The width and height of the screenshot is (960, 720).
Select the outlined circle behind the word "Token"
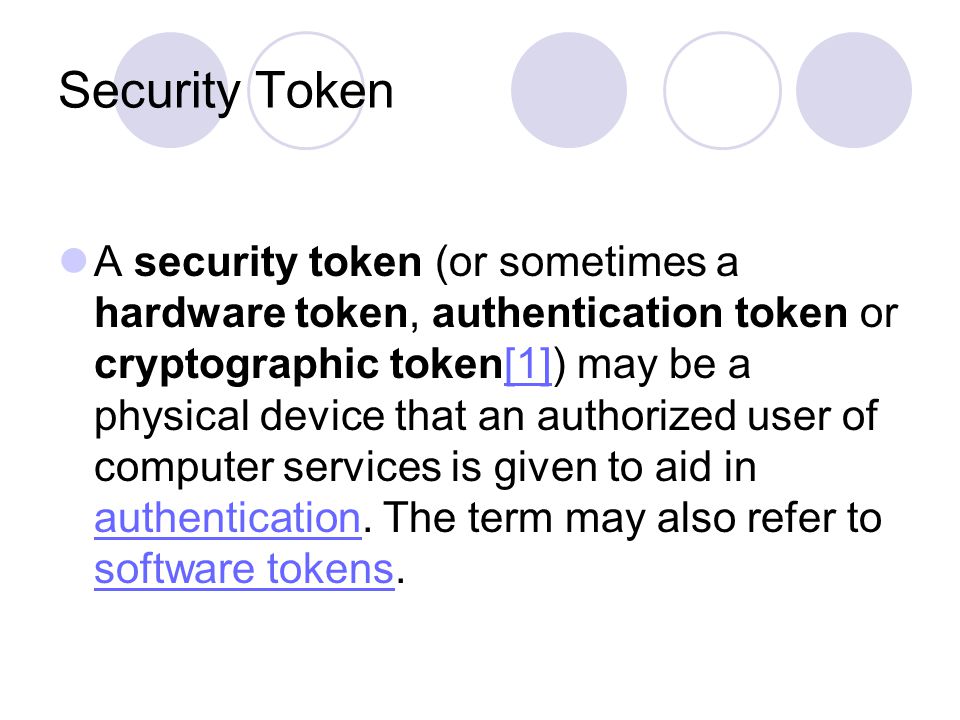(x=306, y=90)
